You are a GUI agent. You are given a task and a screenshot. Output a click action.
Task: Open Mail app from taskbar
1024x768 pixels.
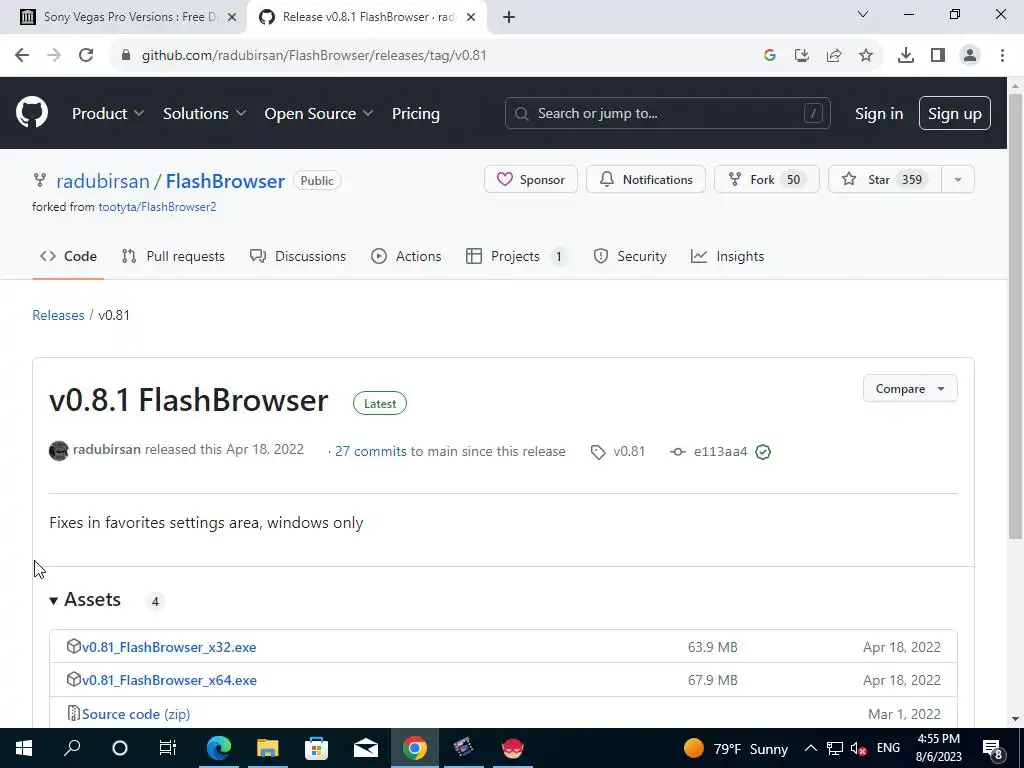coord(366,748)
